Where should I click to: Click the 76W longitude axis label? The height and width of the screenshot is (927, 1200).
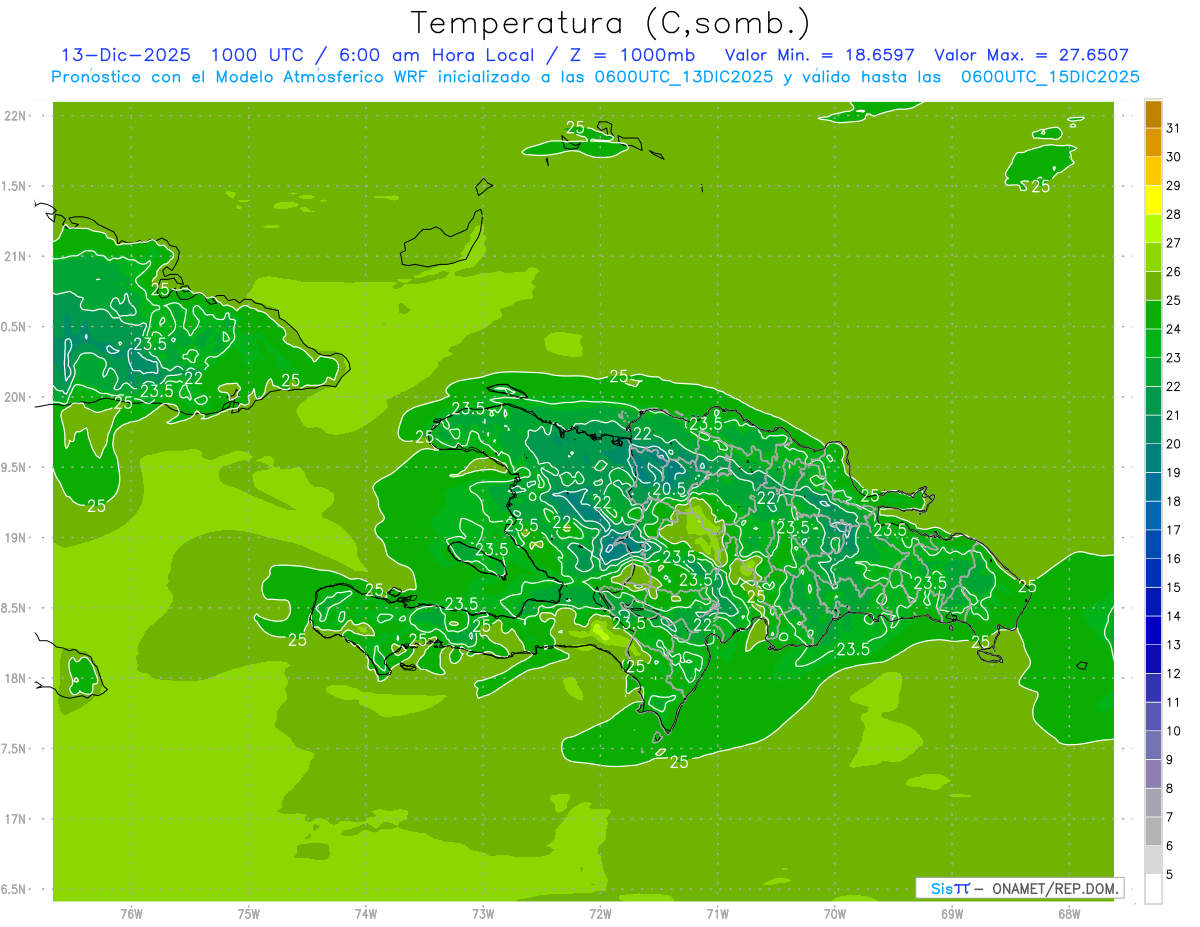click(131, 913)
